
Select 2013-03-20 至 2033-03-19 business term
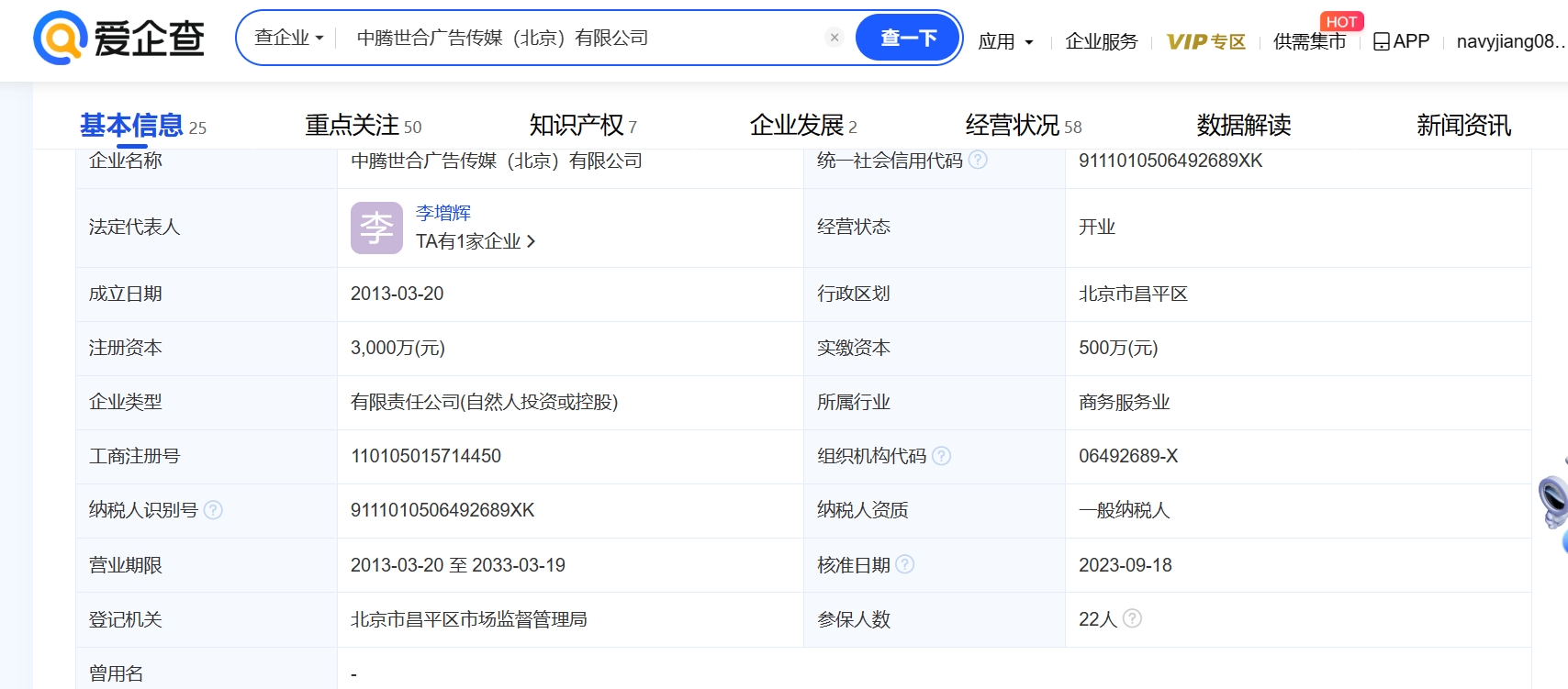click(458, 565)
